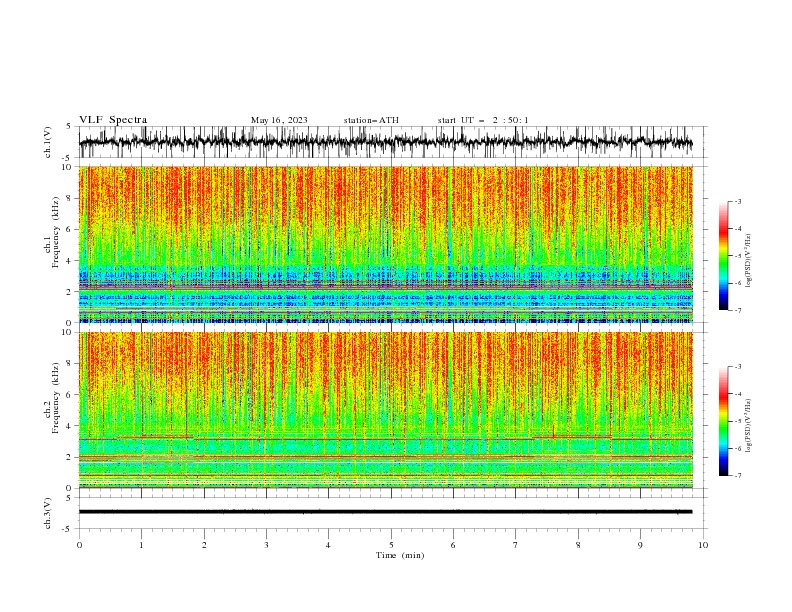Click the 'ch.1(V)' waveform axis label
The width and height of the screenshot is (792, 612).
[48, 142]
